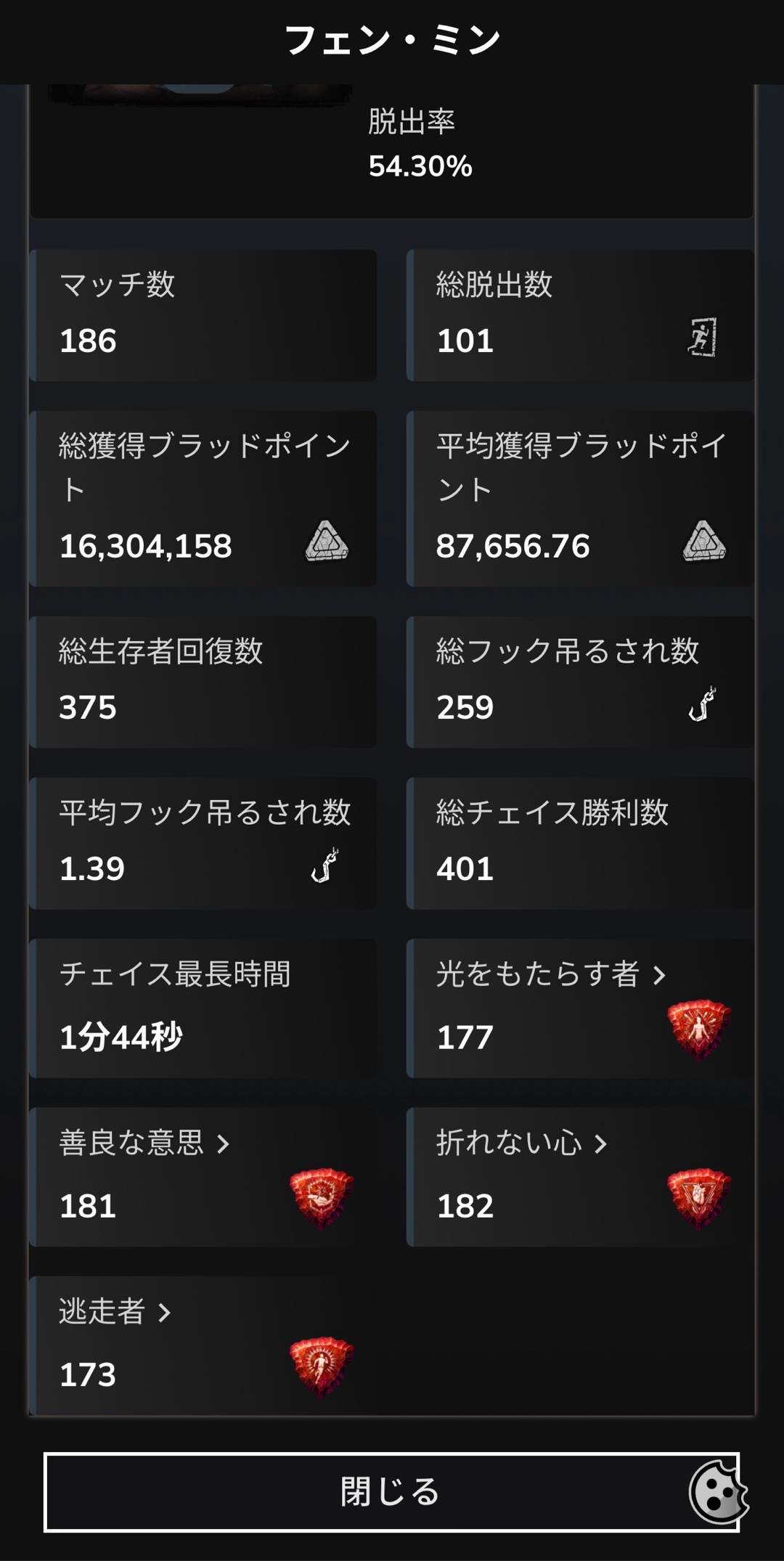Image resolution: width=784 pixels, height=1561 pixels.
Task: Expand the 光をもたらす者 chevron
Action: 659,976
